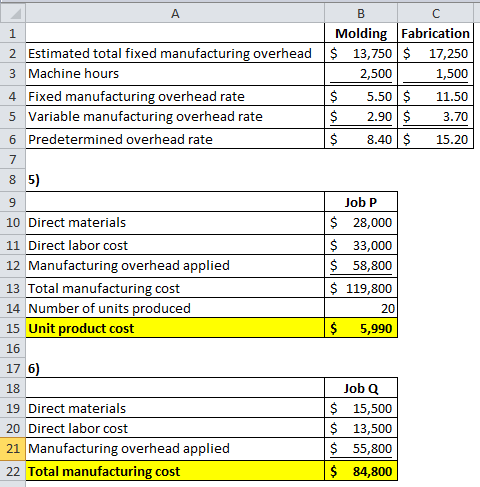Image resolution: width=480 pixels, height=487 pixels.
Task: Click Fabrication predetermined rate 15.20
Action: (x=435, y=139)
